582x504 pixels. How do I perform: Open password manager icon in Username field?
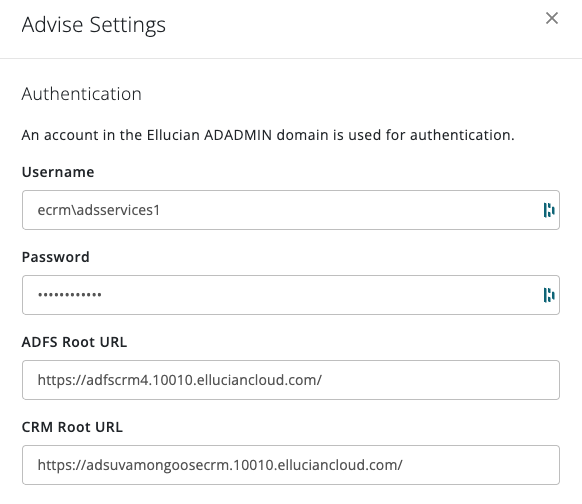[x=549, y=210]
